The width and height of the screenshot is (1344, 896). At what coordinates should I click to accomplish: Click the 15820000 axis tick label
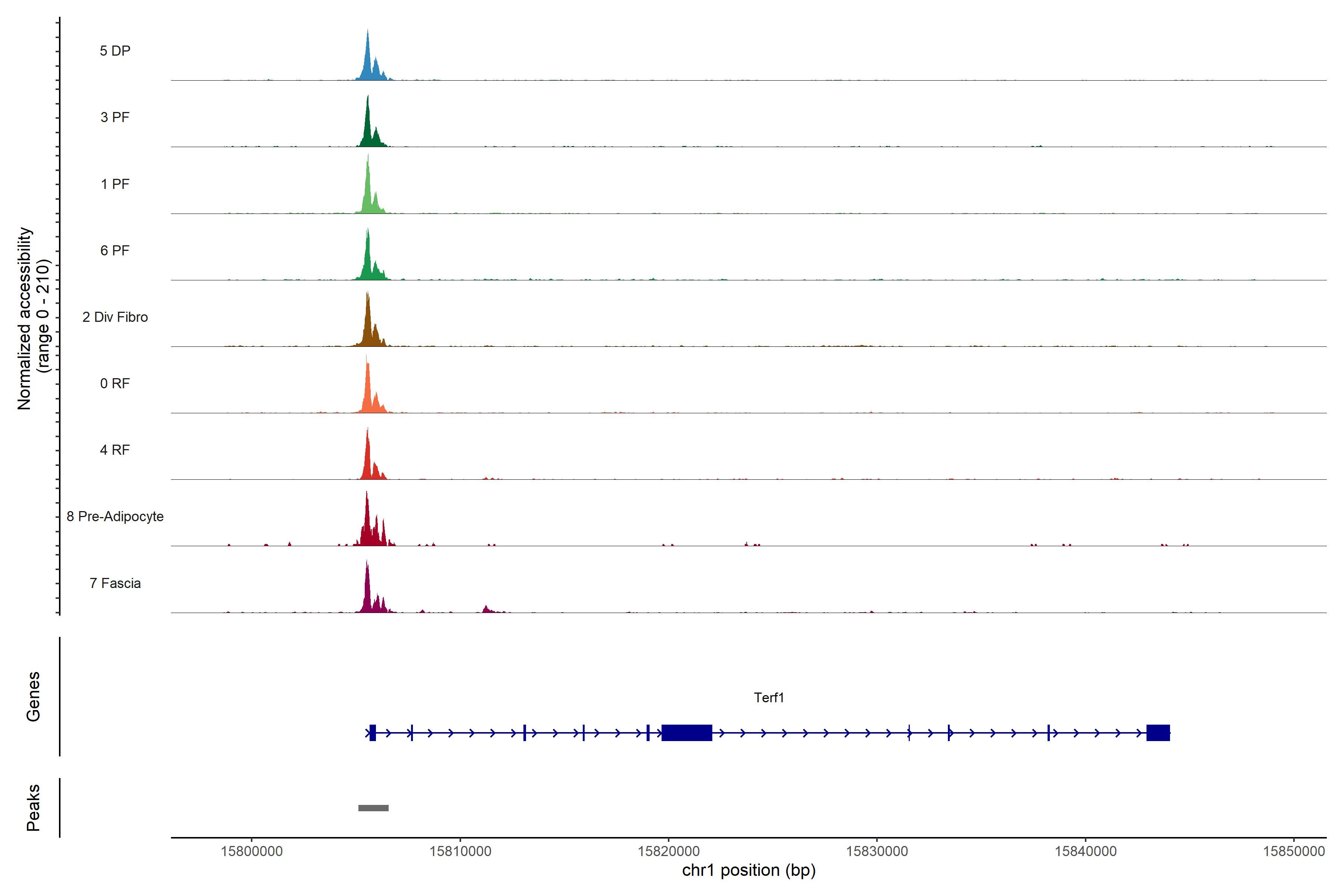[669, 852]
